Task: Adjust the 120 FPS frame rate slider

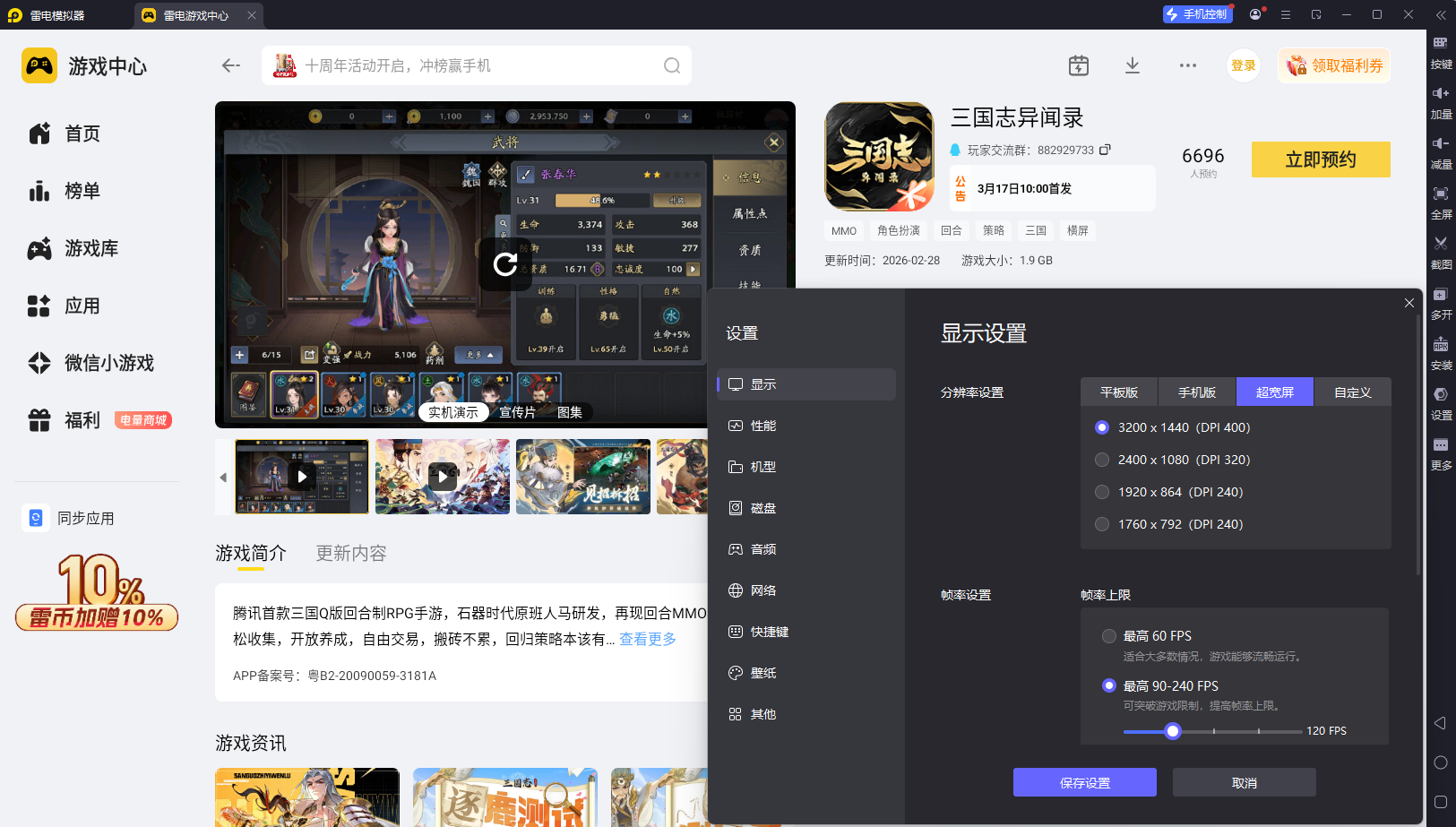Action: click(x=1173, y=731)
